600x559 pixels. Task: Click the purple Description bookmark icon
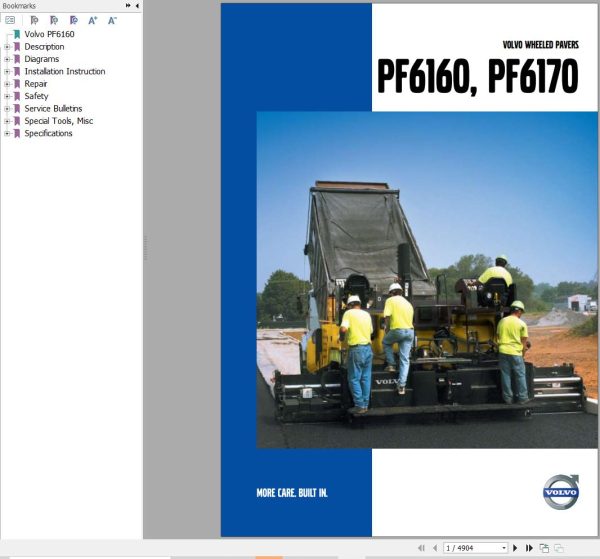pos(17,47)
